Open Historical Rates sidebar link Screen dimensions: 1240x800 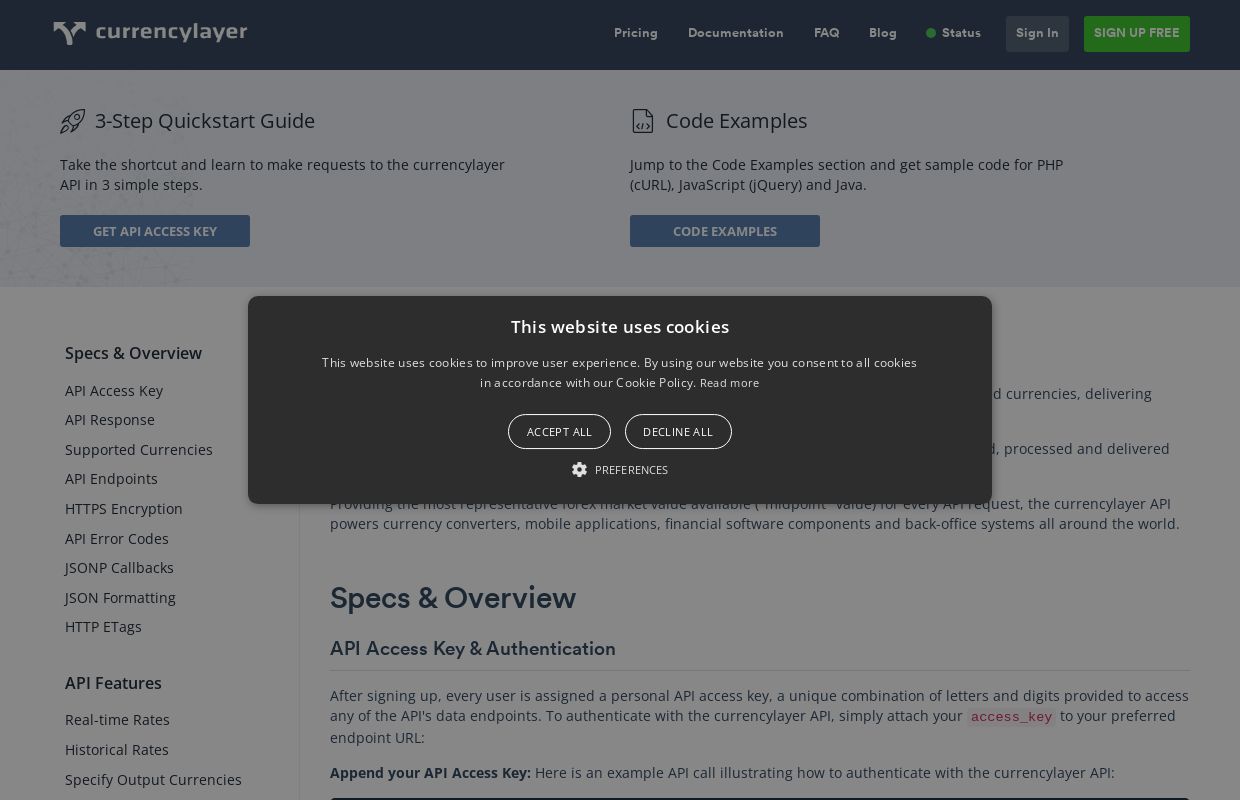click(x=117, y=750)
